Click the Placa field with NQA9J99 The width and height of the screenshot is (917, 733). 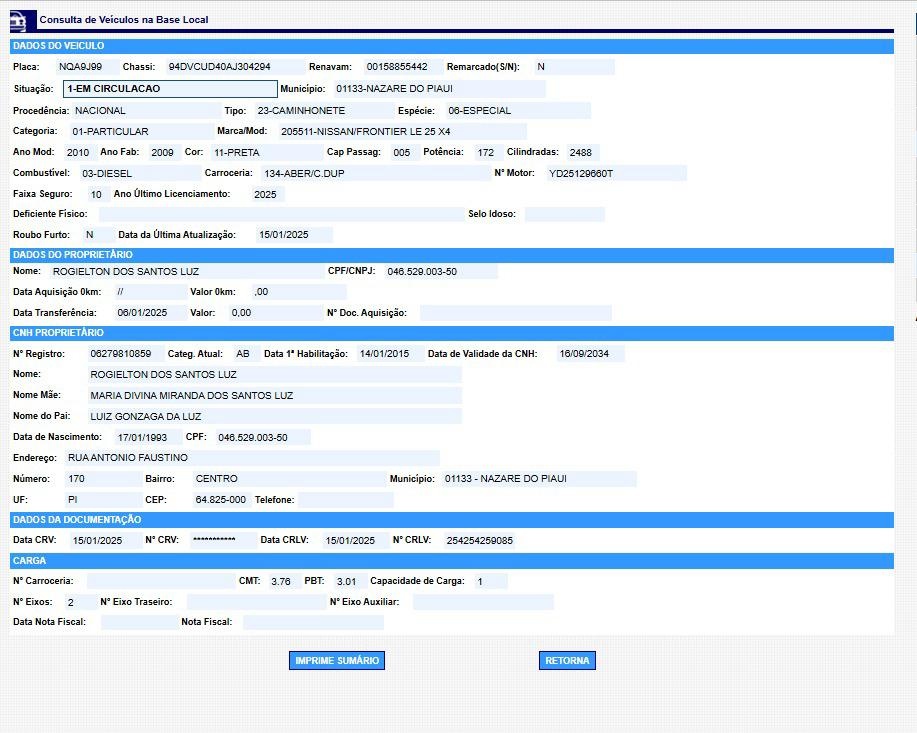point(84,67)
